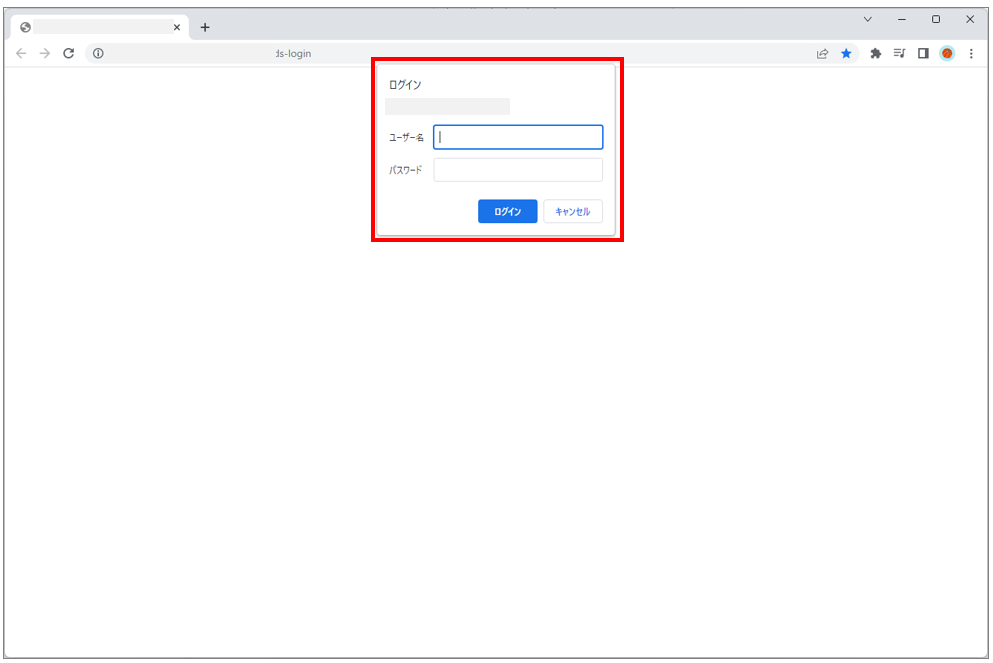The width and height of the screenshot is (993, 663).
Task: Focus the ユーザー名 input field
Action: pos(518,137)
